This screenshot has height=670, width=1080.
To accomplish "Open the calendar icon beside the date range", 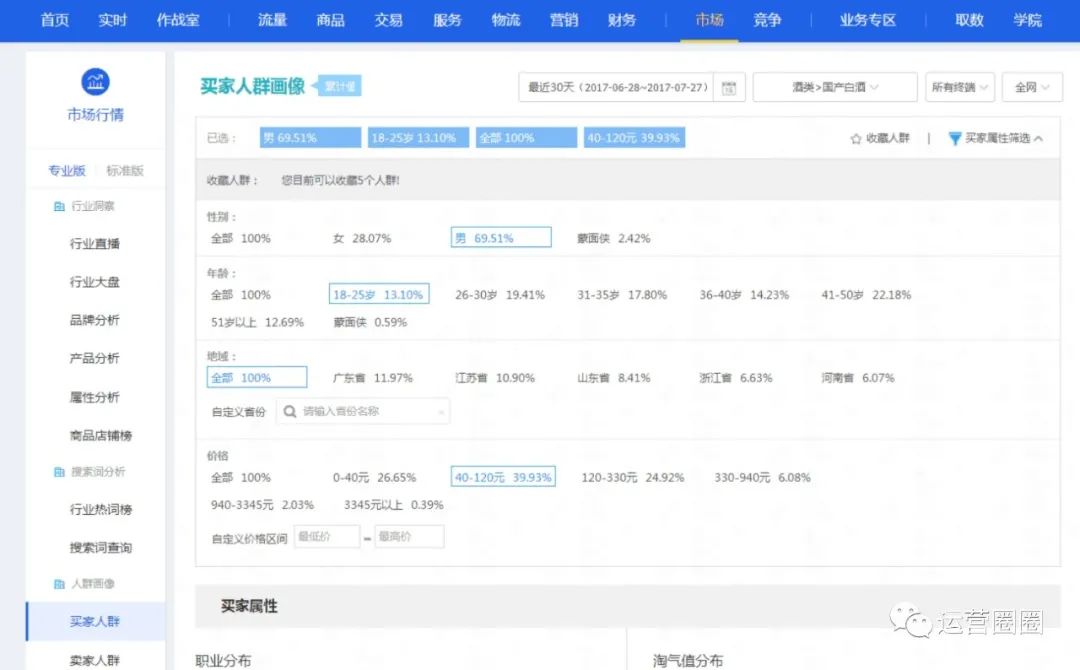I will 729,88.
